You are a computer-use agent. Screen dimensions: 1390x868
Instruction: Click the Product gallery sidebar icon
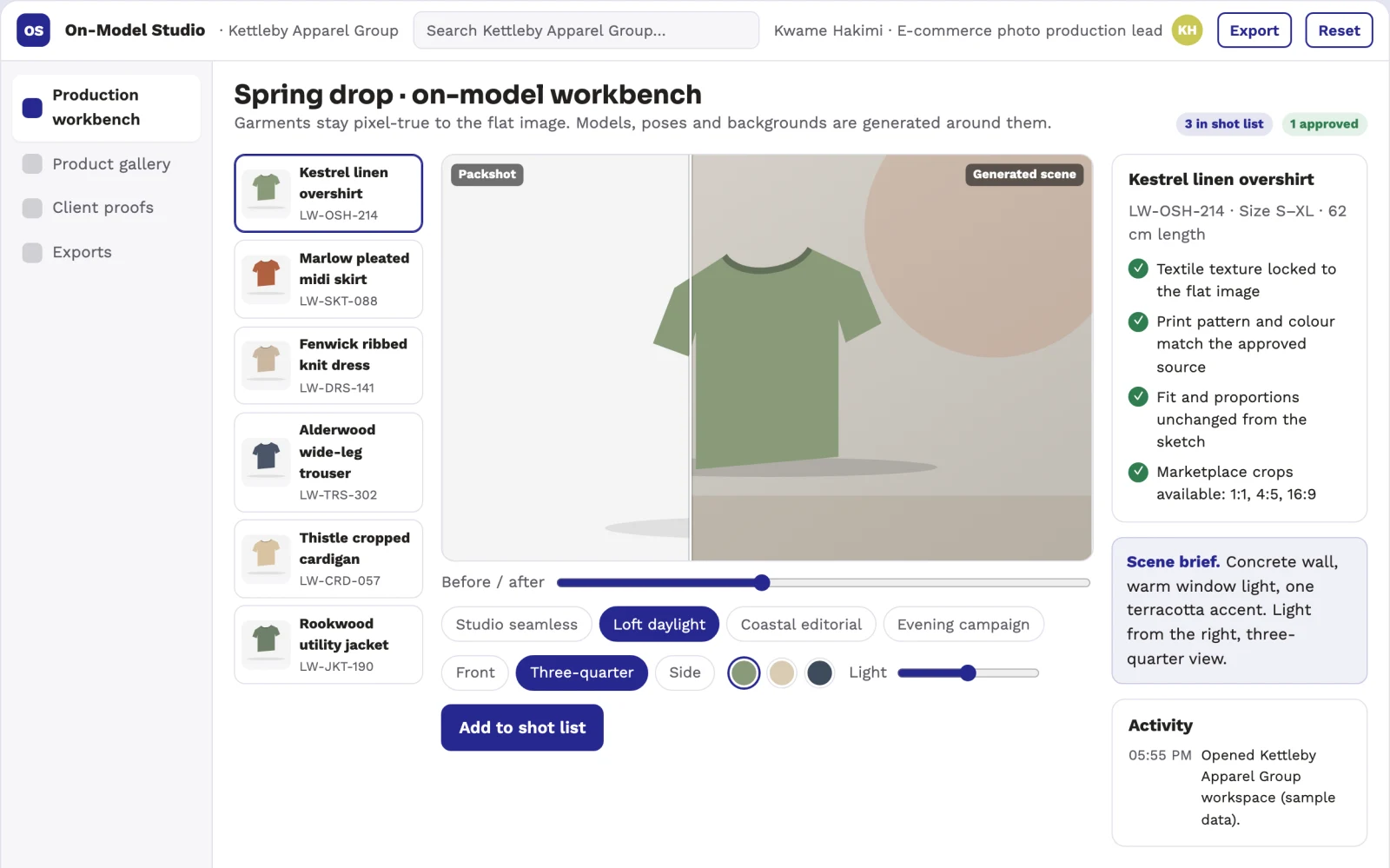32,164
